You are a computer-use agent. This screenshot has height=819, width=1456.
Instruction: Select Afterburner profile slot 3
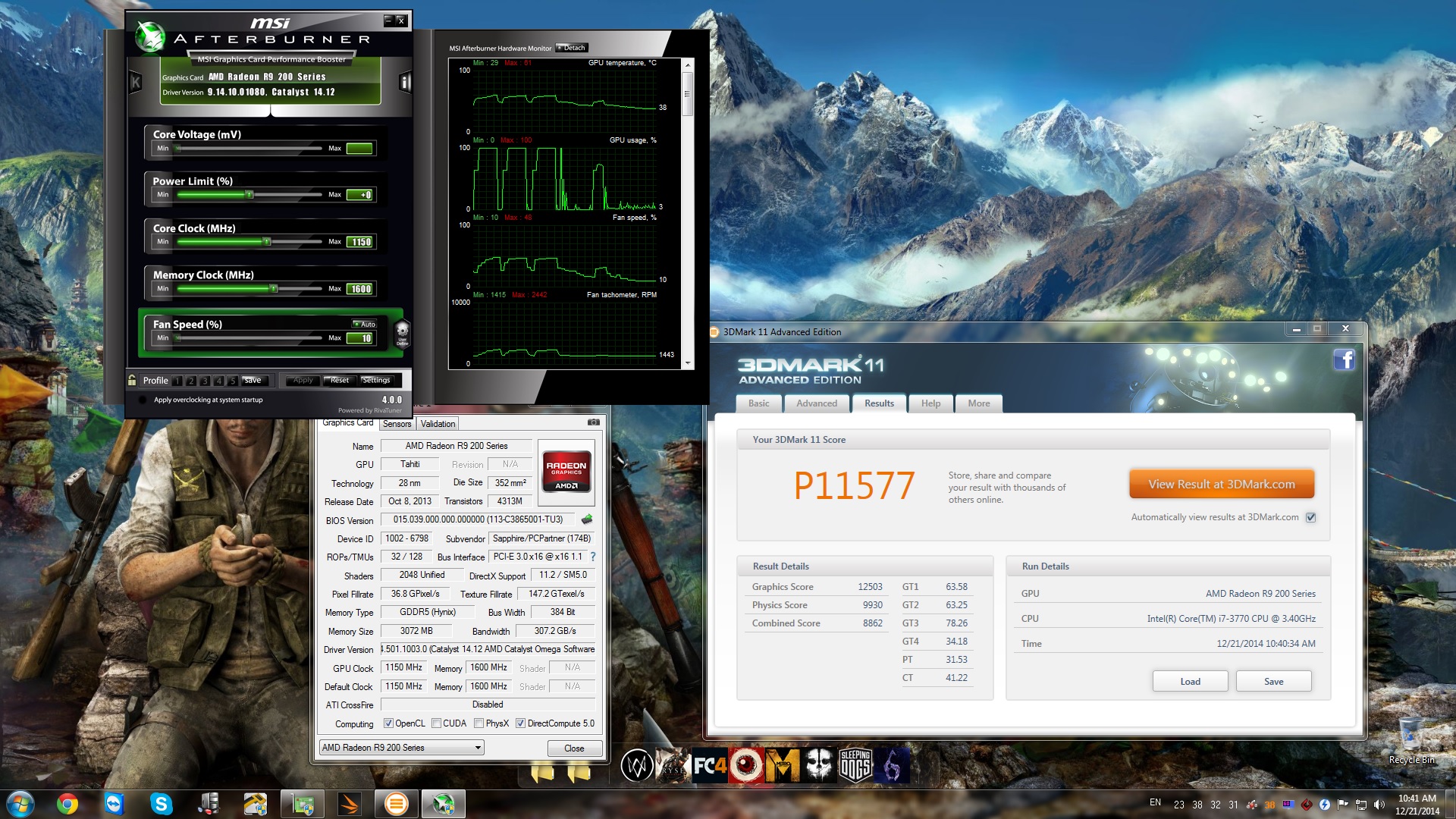coord(205,381)
